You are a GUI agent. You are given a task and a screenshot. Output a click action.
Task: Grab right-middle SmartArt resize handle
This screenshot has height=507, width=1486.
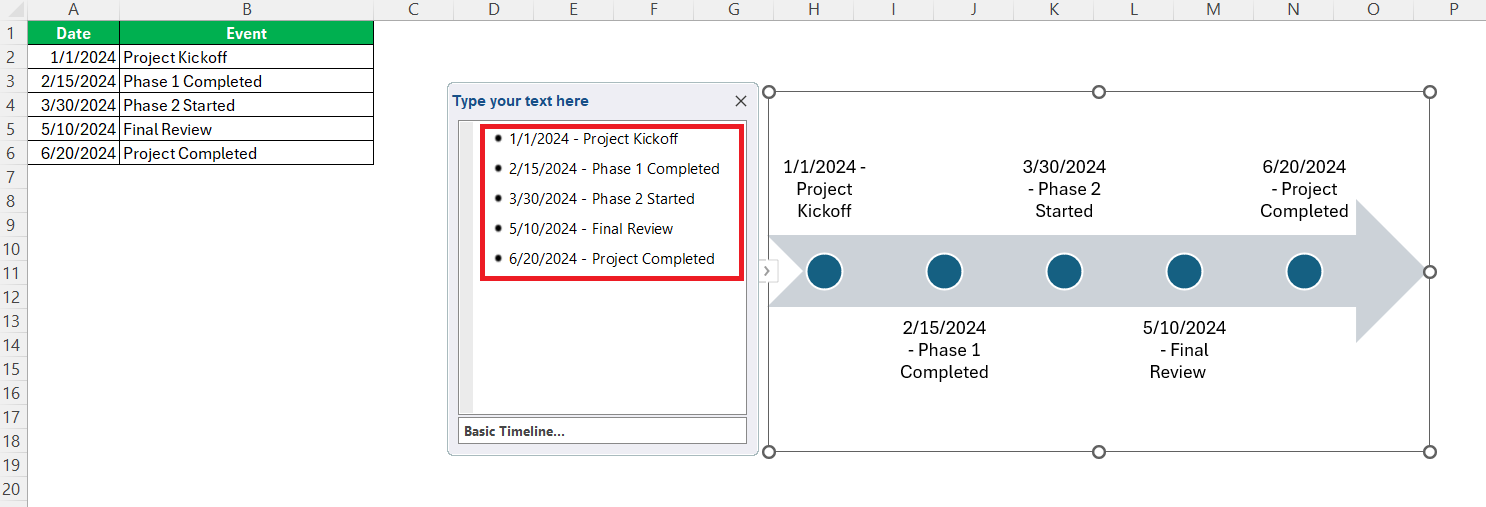click(1429, 272)
